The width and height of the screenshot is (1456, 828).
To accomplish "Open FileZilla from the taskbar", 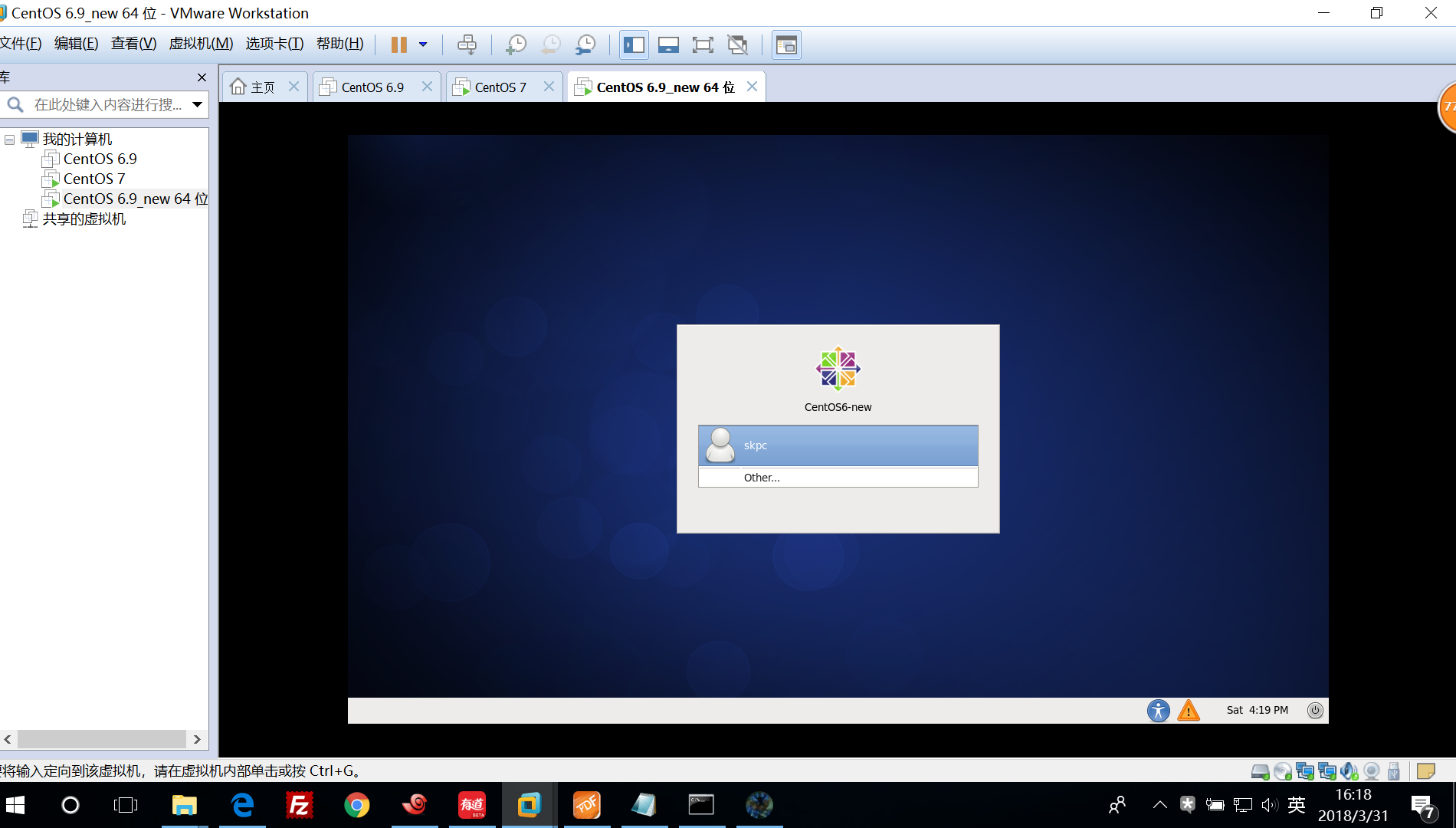I will coord(299,805).
